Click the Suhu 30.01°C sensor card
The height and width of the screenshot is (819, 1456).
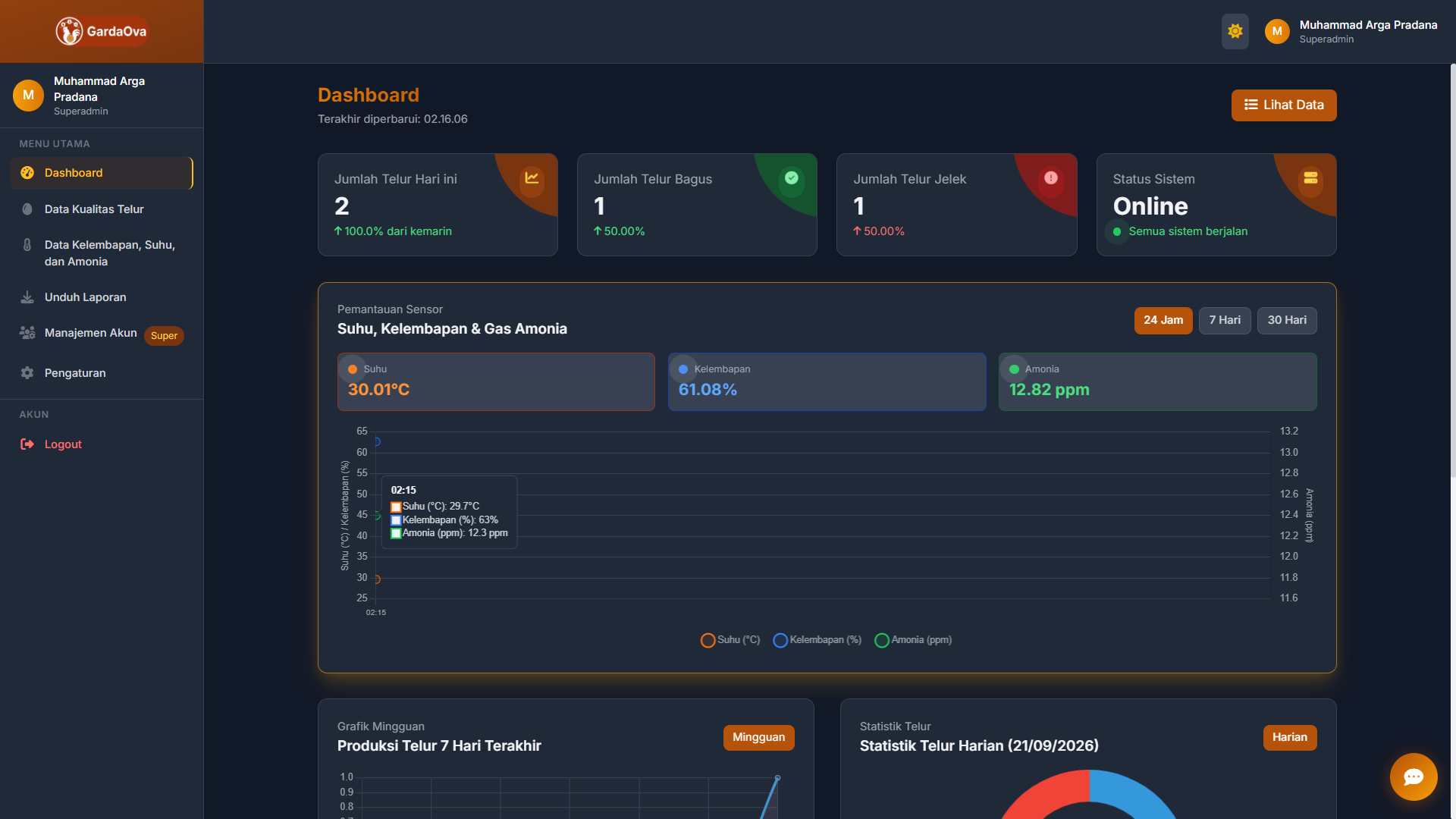click(496, 381)
